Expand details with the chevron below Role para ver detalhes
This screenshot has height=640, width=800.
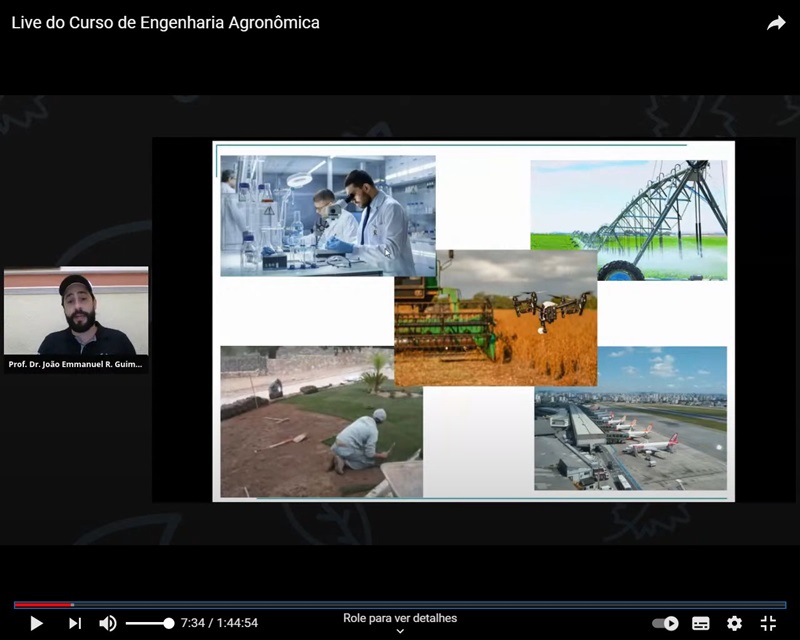[400, 631]
